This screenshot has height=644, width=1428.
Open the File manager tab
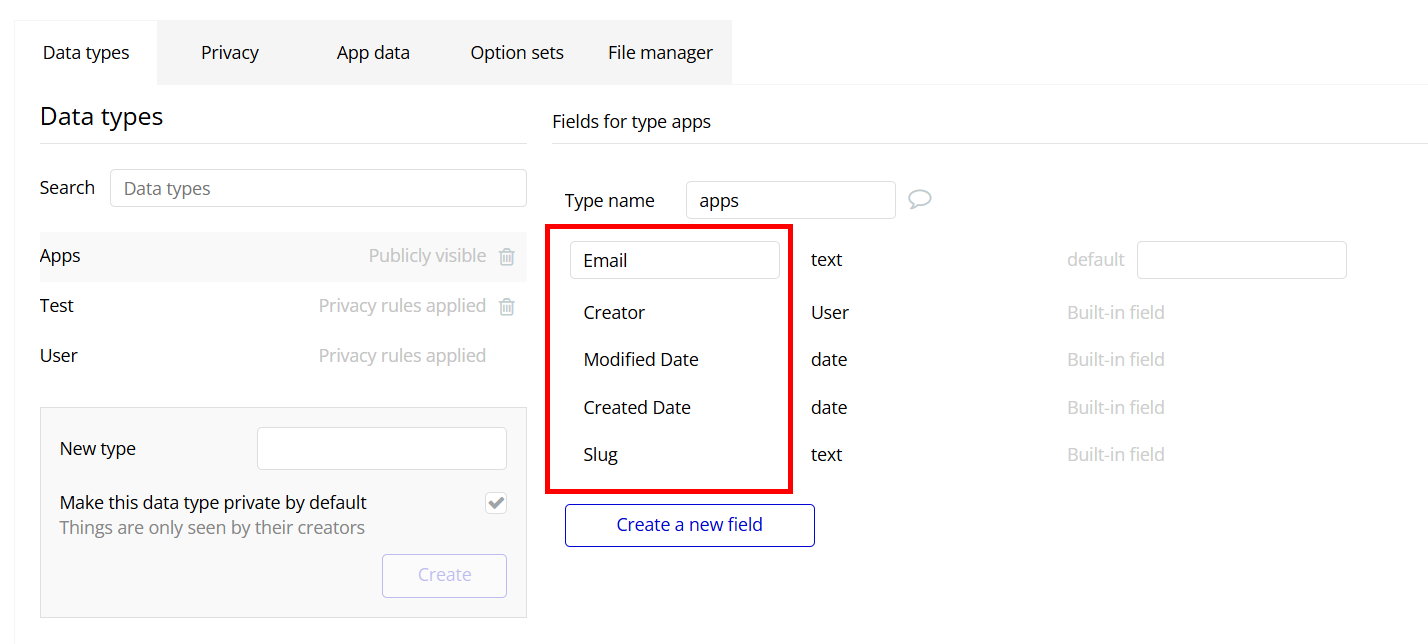coord(660,53)
